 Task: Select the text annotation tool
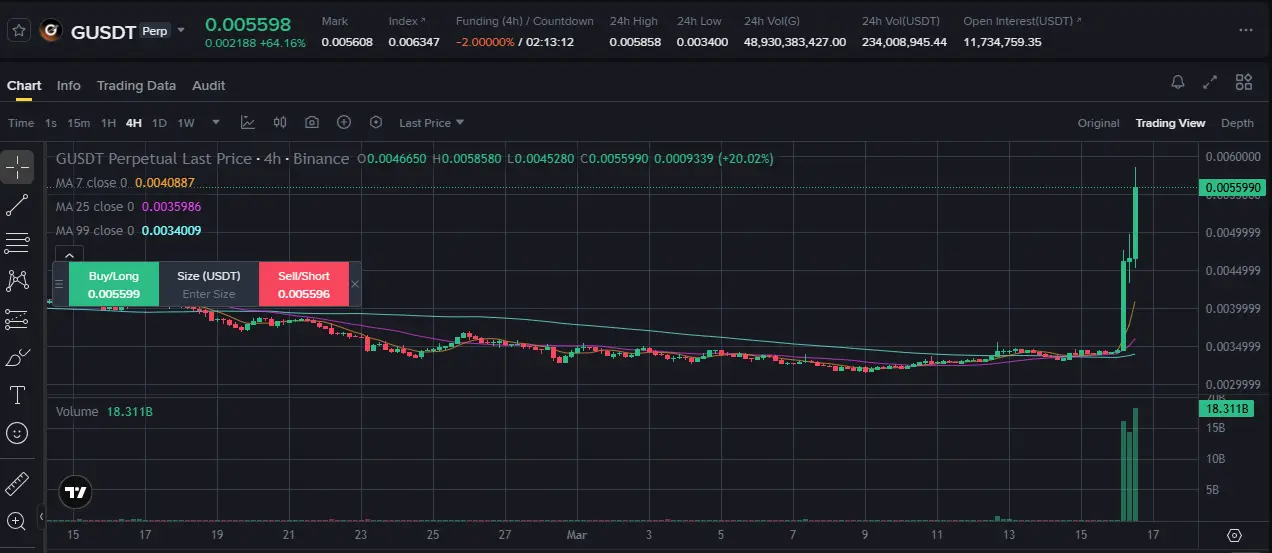[x=17, y=395]
